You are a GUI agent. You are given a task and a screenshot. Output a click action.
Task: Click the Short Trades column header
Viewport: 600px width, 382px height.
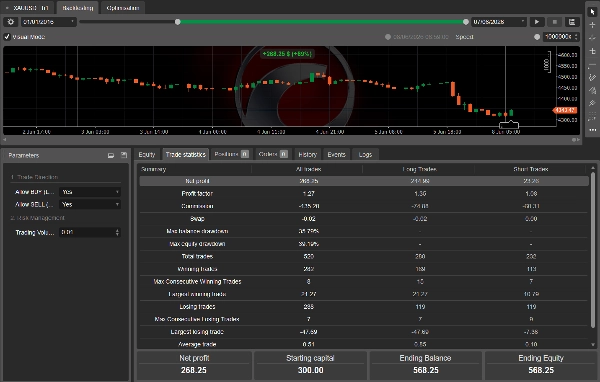pyautogui.click(x=531, y=169)
